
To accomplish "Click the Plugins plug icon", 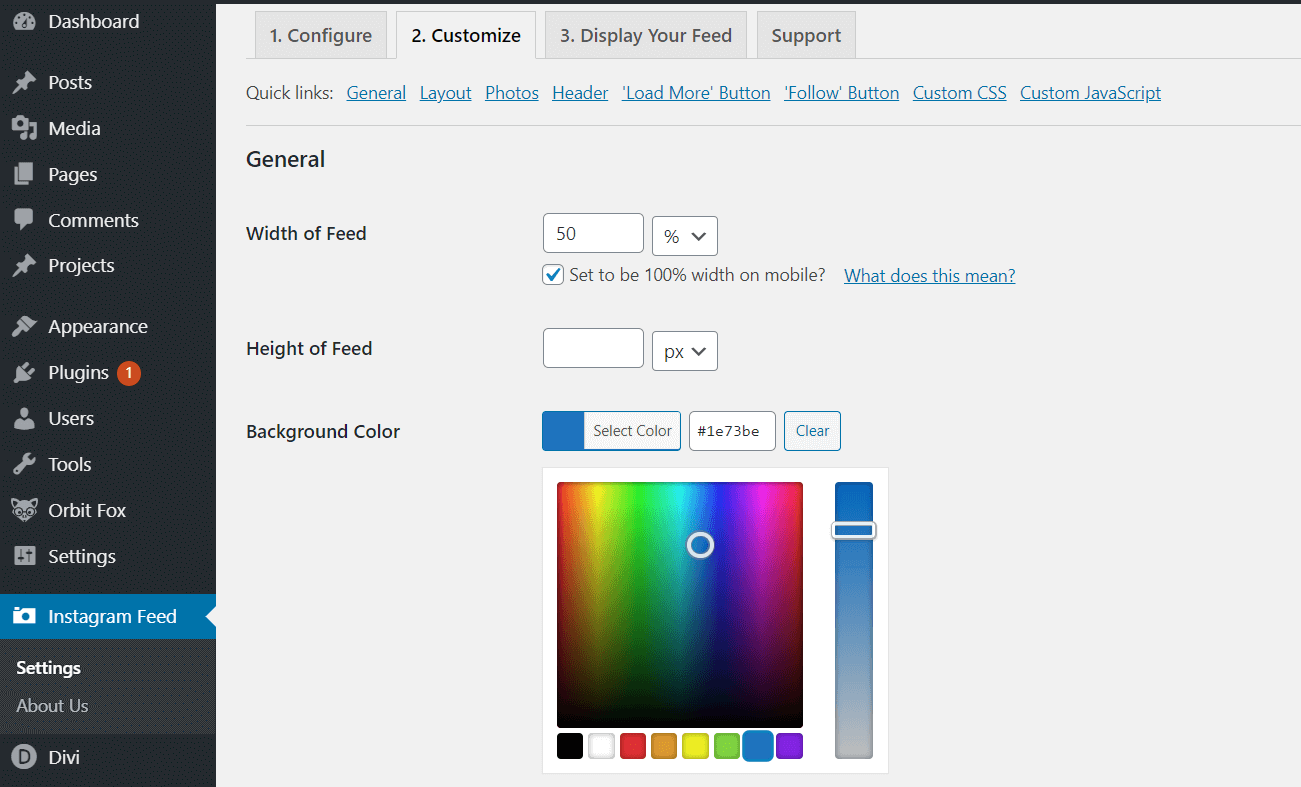I will point(24,372).
